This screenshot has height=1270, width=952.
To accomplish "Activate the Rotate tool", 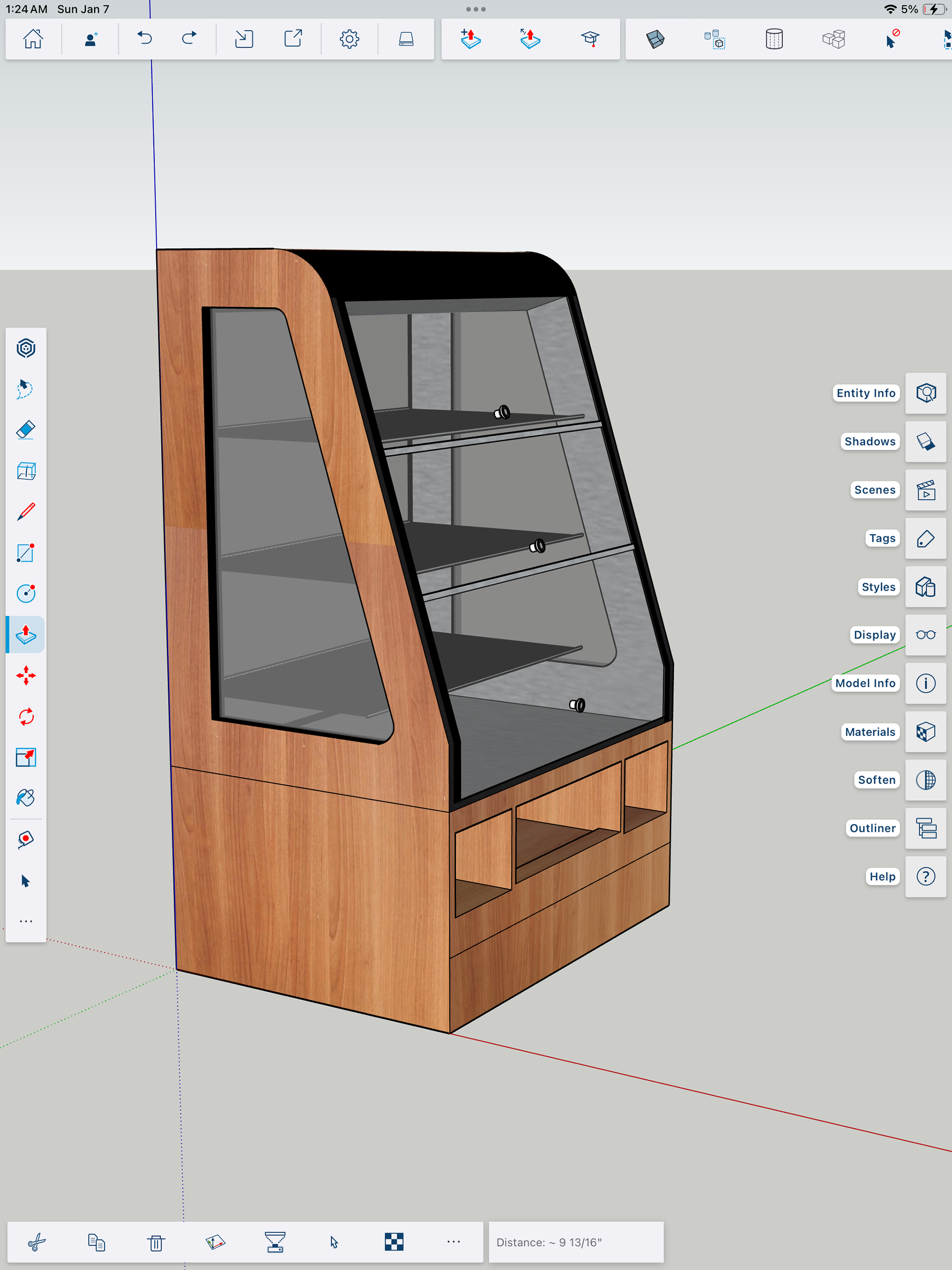I will 26,717.
